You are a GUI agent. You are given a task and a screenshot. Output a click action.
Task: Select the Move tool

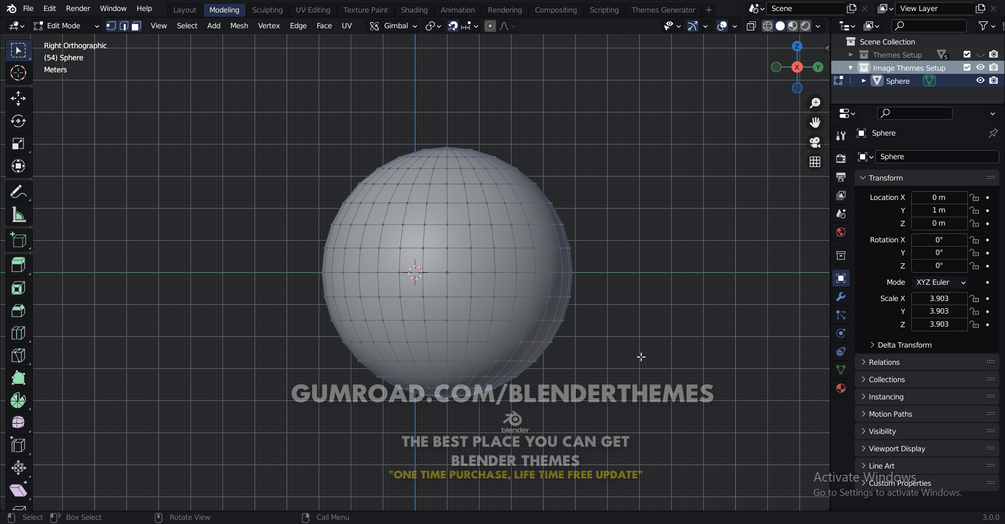[18, 98]
